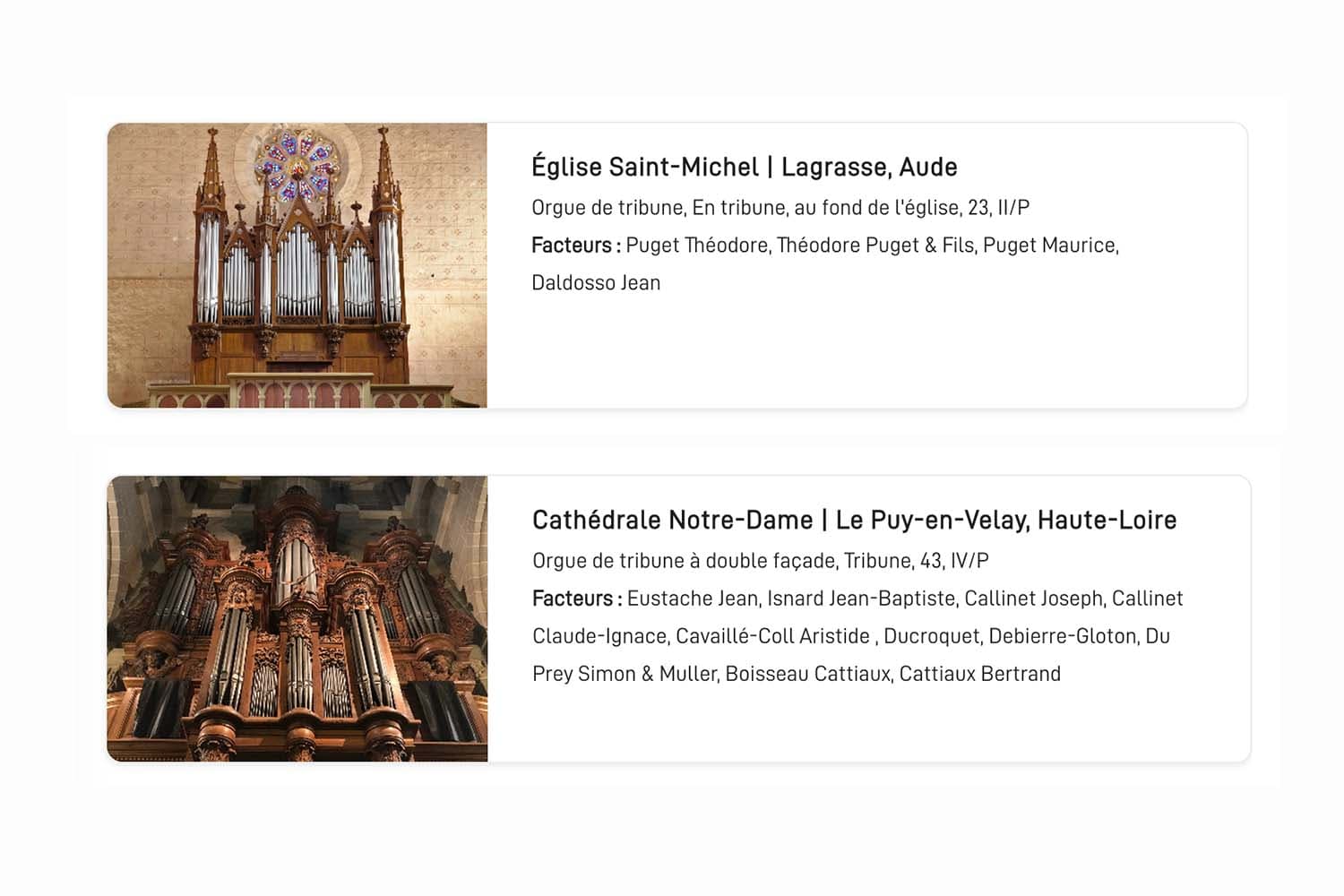Image resolution: width=1344 pixels, height=896 pixels.
Task: Click the builder name Boisseau Cattiaux
Action: [807, 674]
